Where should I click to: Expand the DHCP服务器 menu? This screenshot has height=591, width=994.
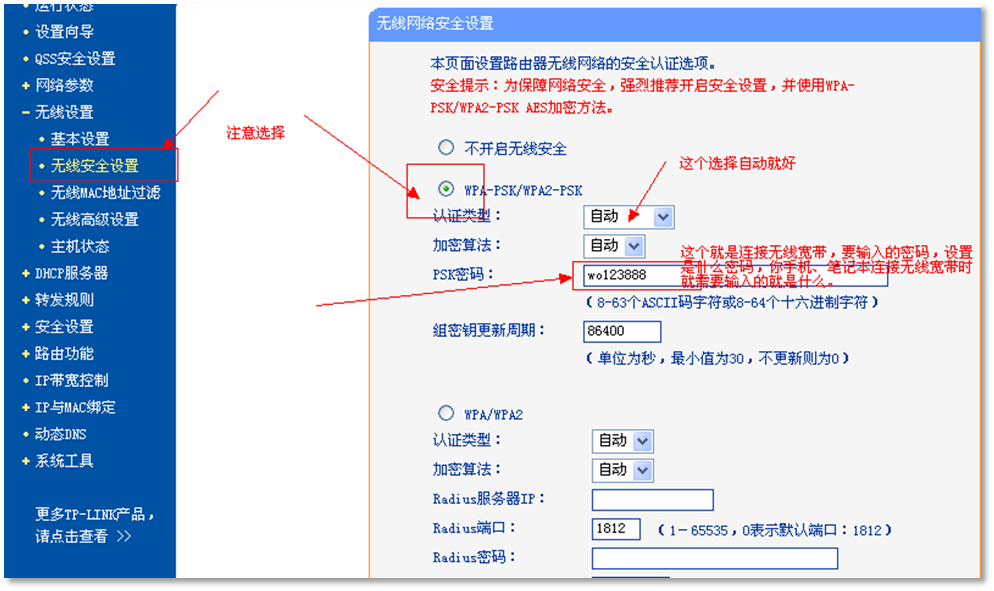click(x=71, y=273)
